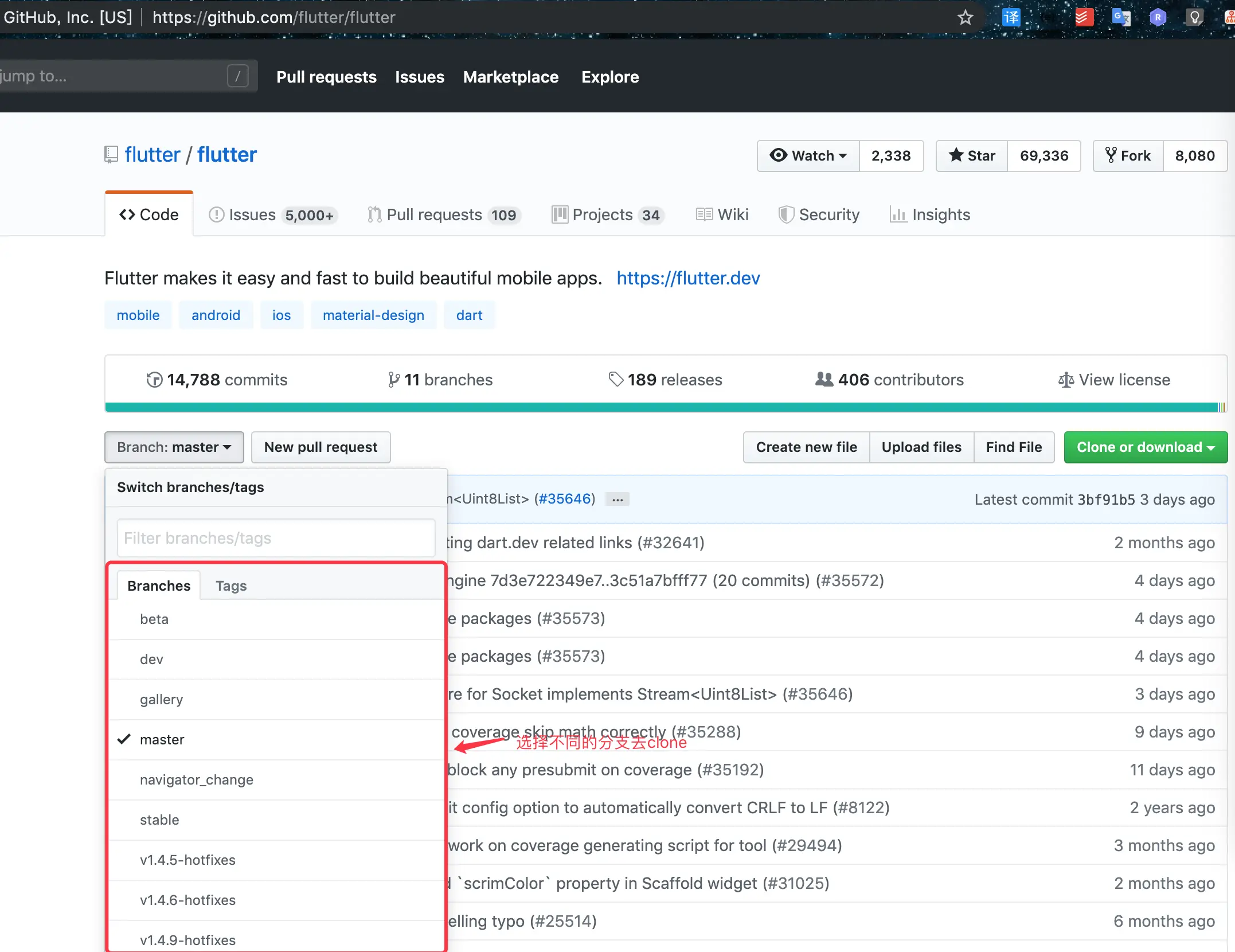Click the New pull request button
1235x952 pixels.
321,447
